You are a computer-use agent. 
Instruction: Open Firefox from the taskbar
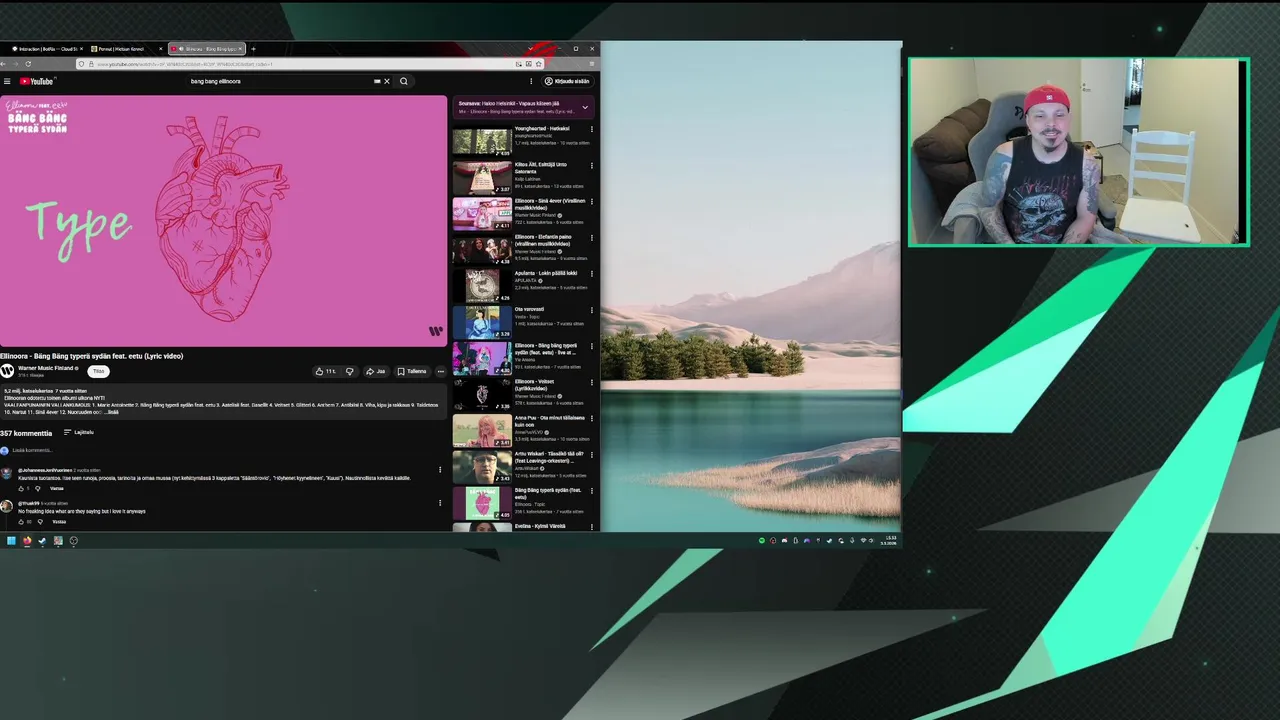(27, 541)
